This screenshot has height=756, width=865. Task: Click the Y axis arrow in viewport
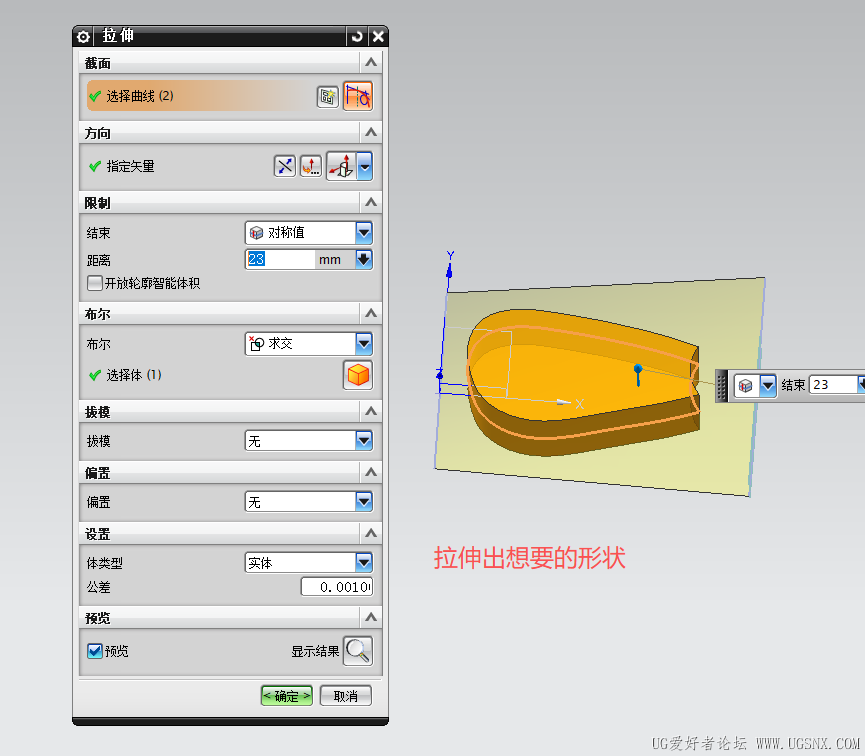[449, 271]
